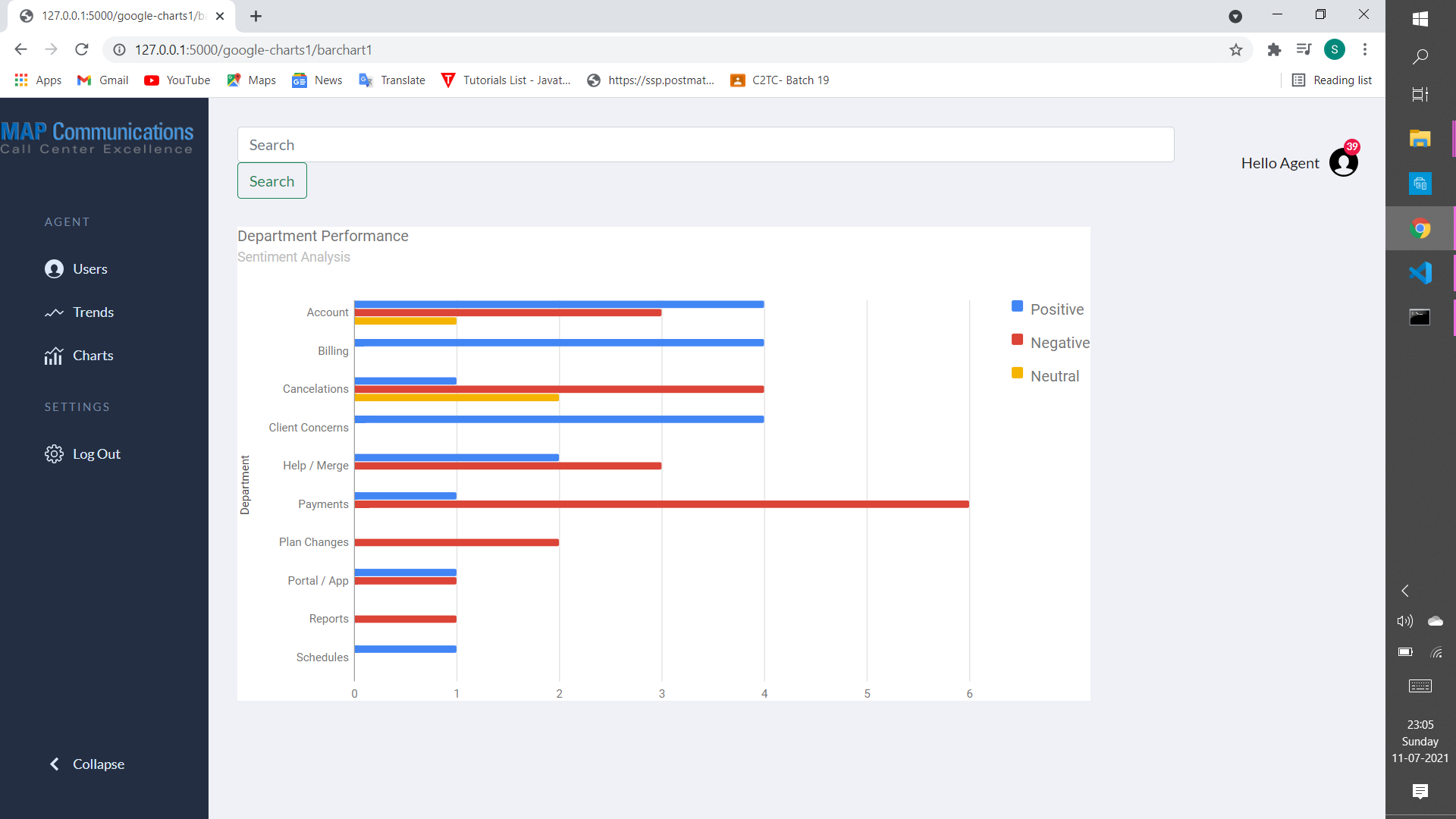Open the browser Extensions puzzle icon
Viewport: 1456px width, 819px height.
click(1275, 49)
